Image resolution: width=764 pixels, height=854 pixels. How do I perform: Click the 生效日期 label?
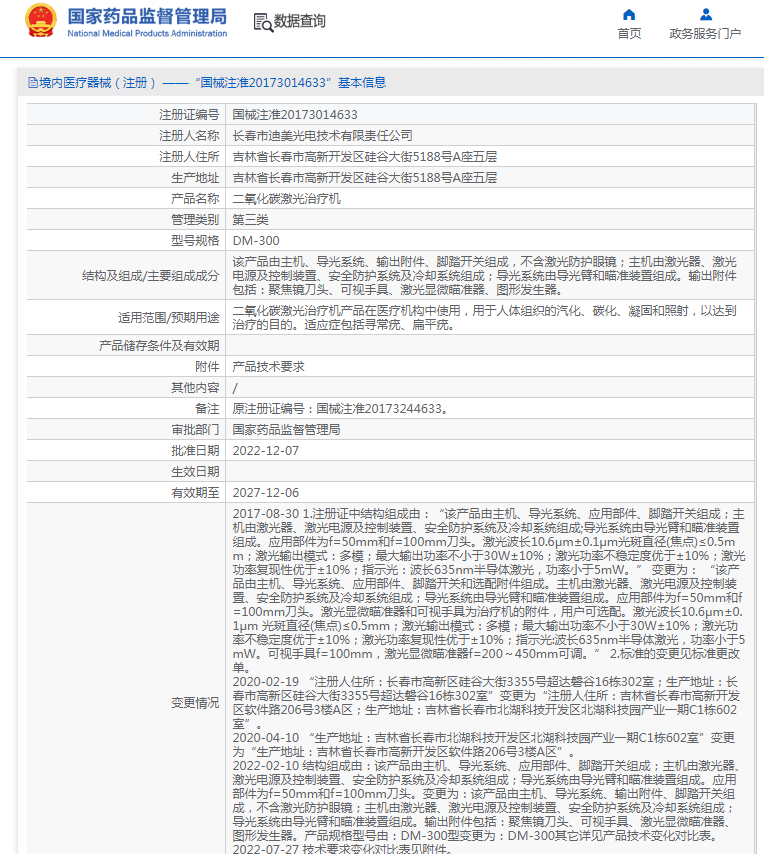195,472
